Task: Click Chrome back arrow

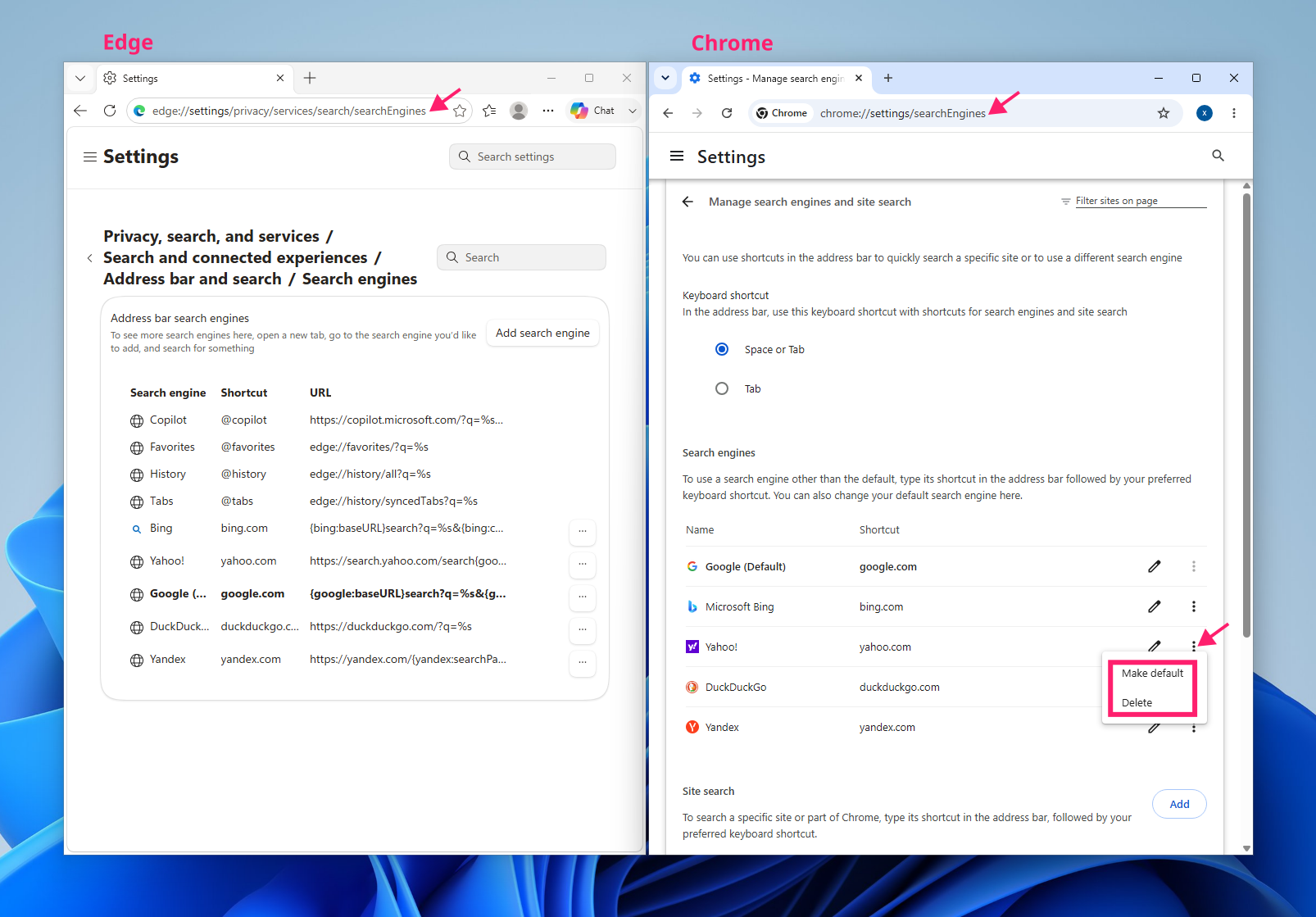Action: coord(668,113)
